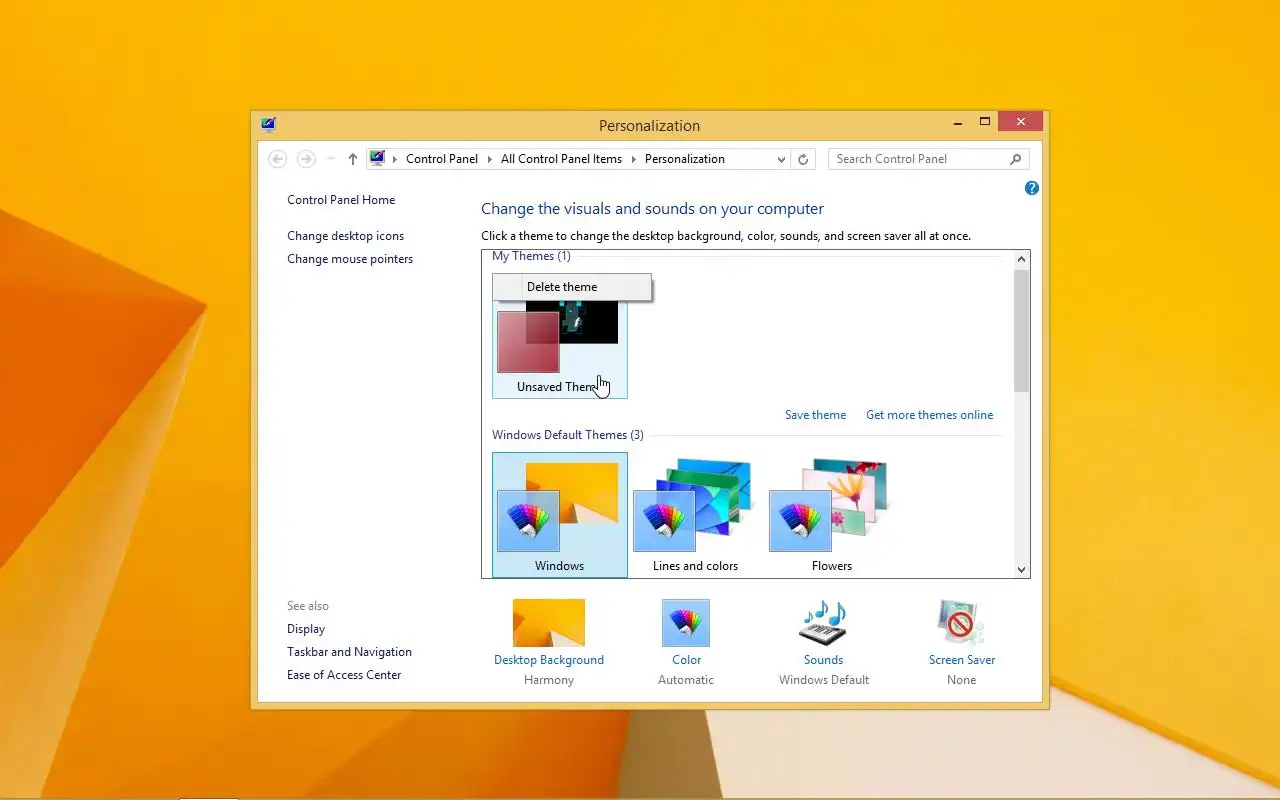
Task: Click the Save theme link
Action: point(815,415)
